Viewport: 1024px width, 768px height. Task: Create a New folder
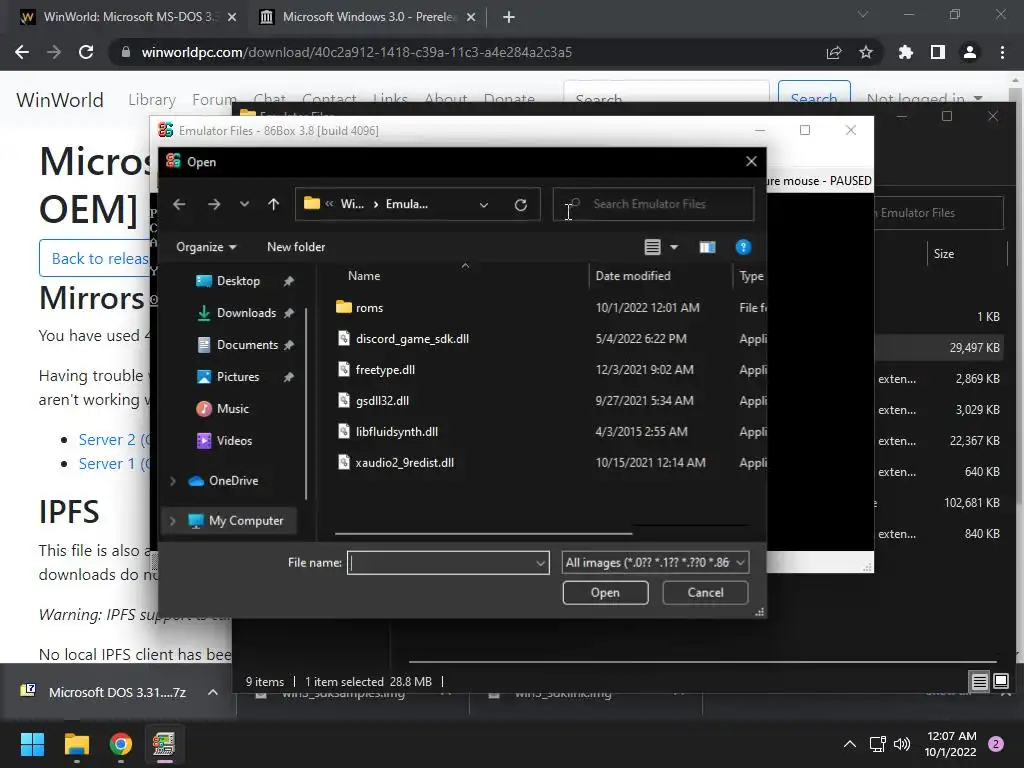296,247
